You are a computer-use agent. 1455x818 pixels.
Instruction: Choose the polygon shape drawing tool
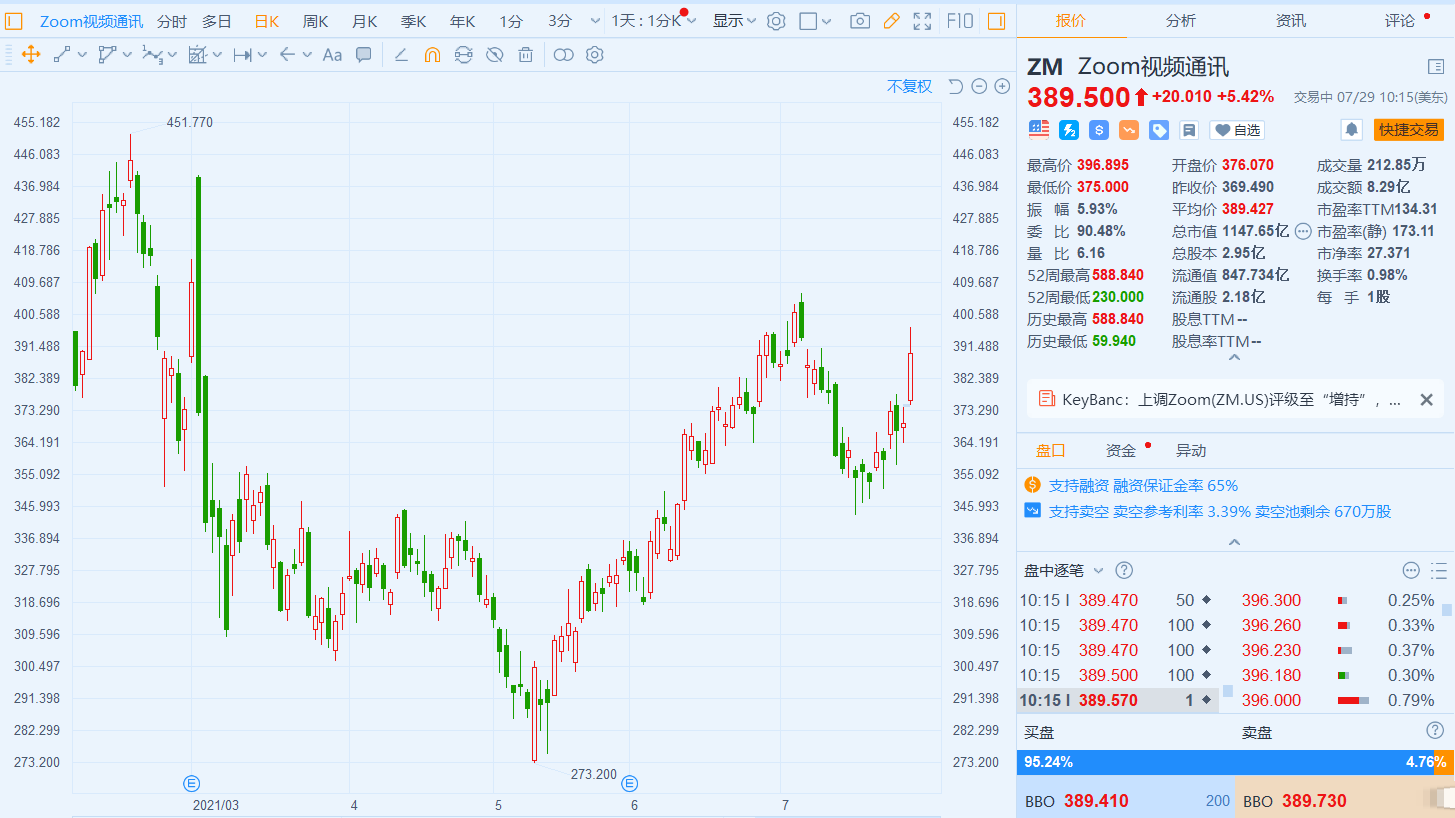click(107, 55)
